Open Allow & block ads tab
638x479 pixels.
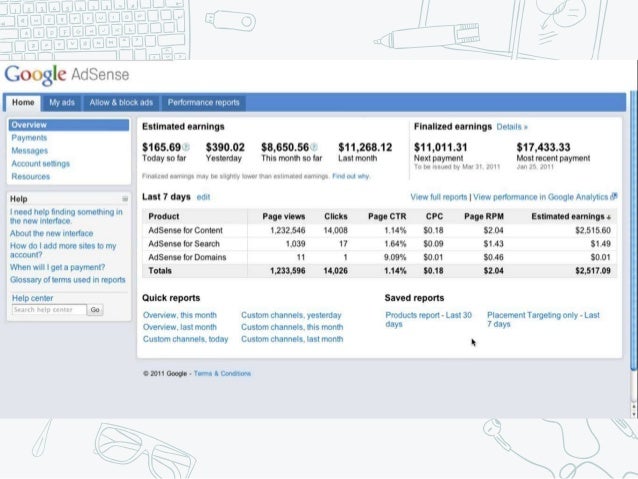tap(121, 103)
